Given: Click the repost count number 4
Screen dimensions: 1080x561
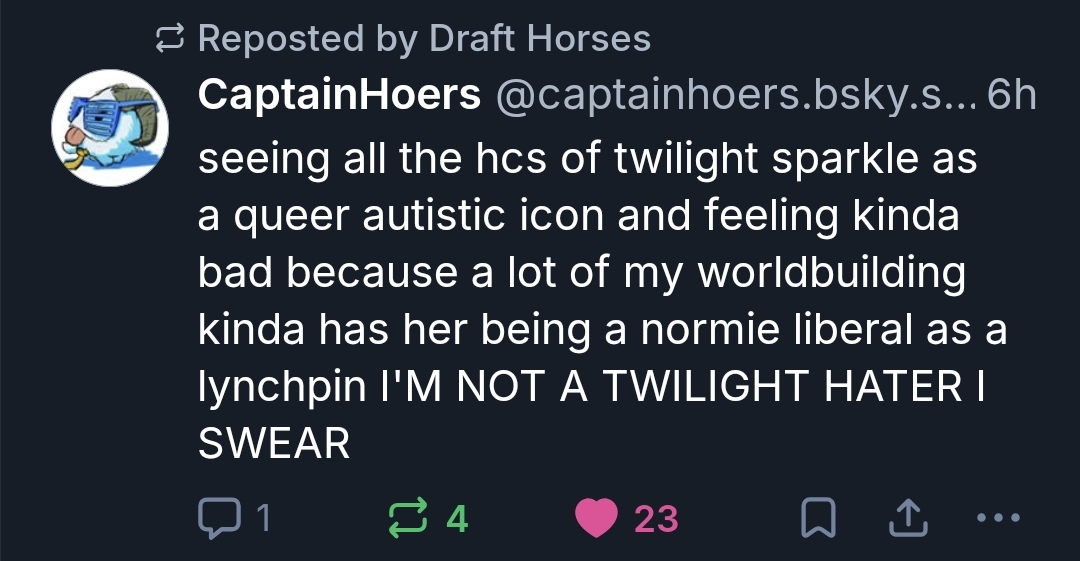Looking at the screenshot, I should tap(456, 517).
